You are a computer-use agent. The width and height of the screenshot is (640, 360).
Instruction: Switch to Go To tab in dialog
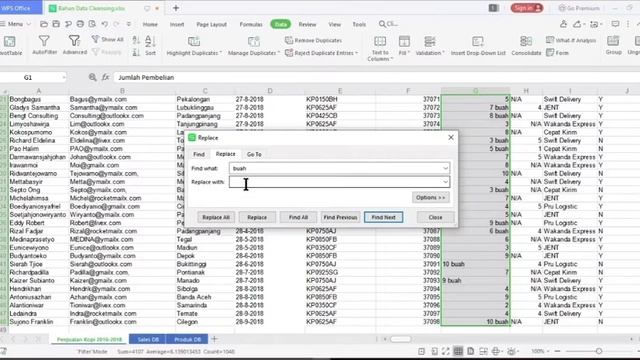254,154
